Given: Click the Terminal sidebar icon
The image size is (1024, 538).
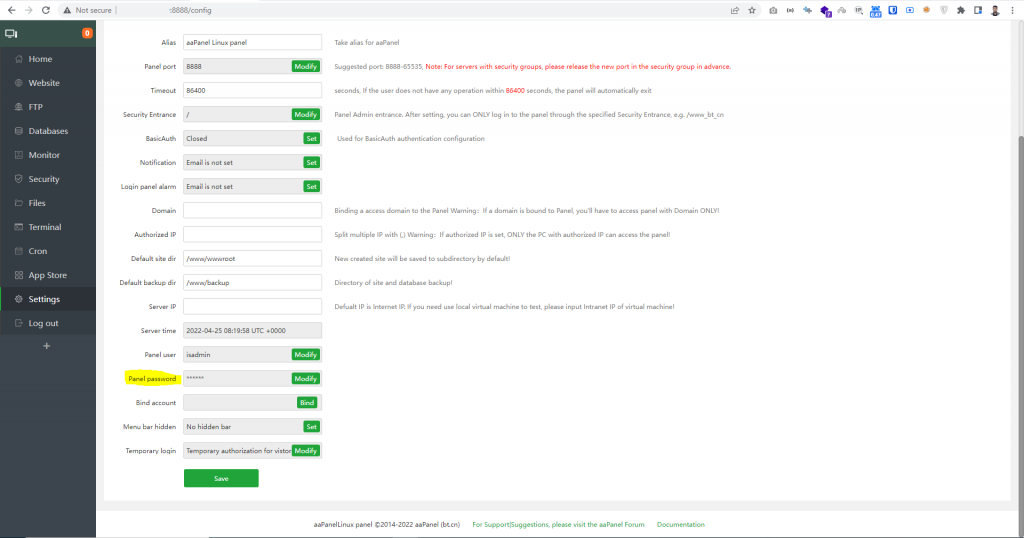Looking at the screenshot, I should pyautogui.click(x=15, y=227).
